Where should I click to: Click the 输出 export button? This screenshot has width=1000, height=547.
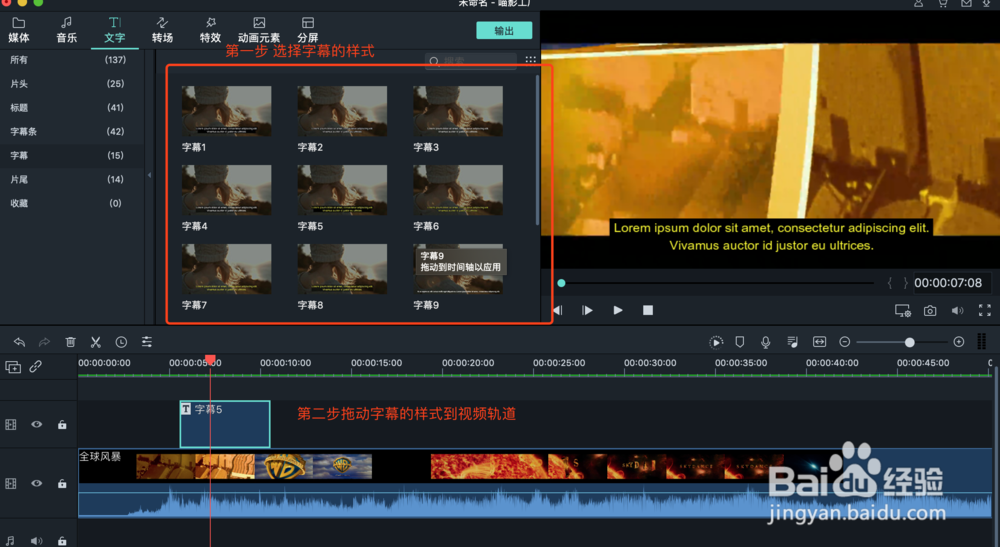[504, 31]
